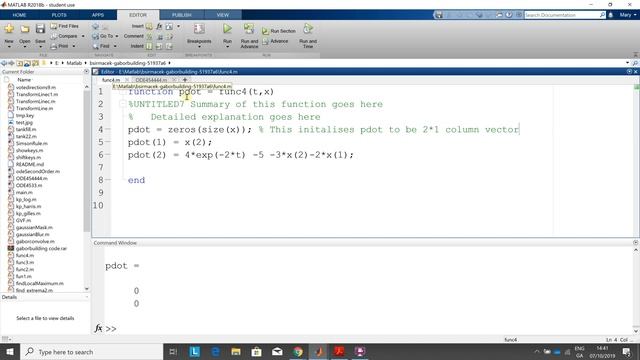640x360 pixels.
Task: Select tank22.m in file list
Action: coord(26,136)
